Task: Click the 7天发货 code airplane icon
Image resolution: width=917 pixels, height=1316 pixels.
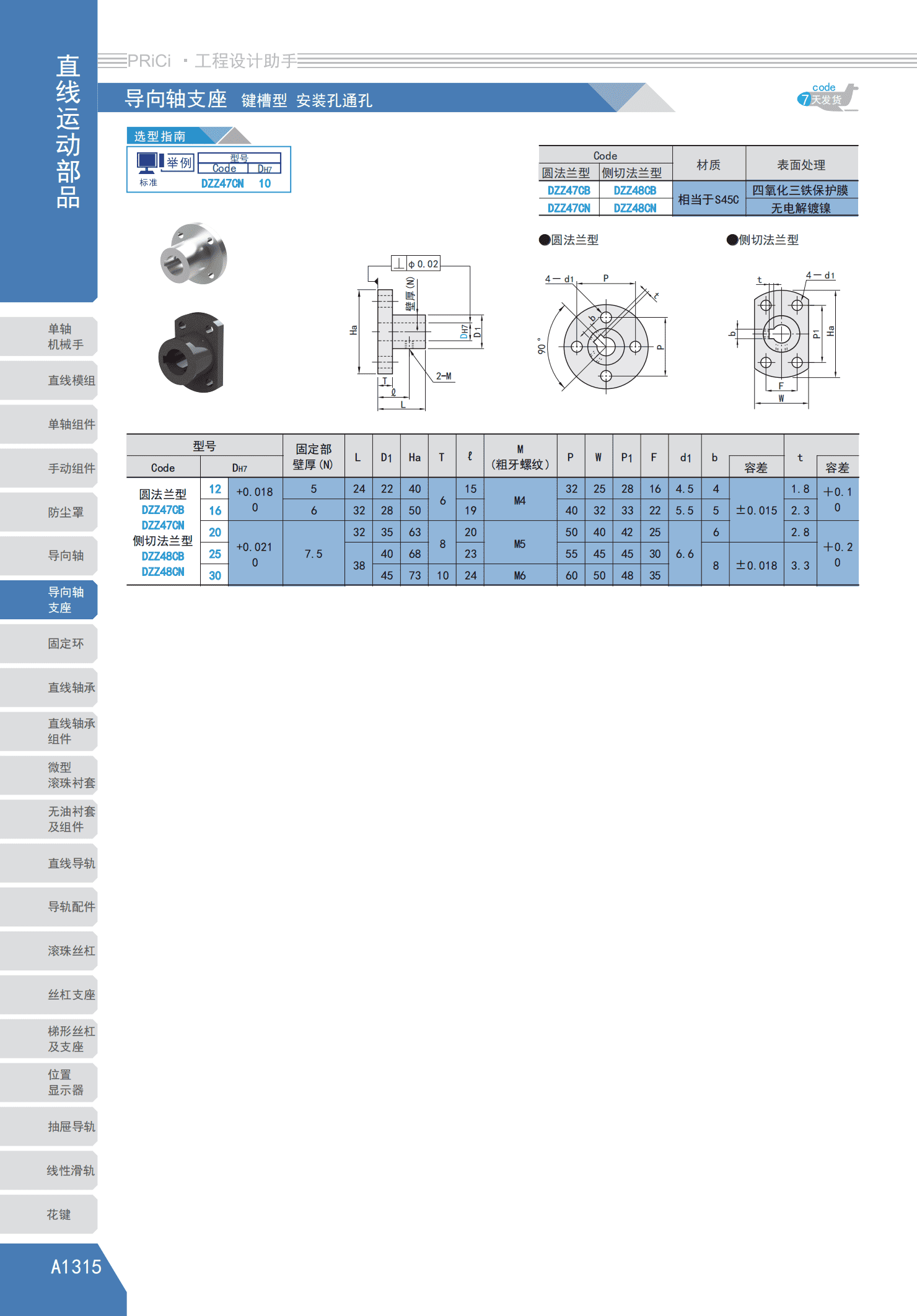Action: click(828, 97)
